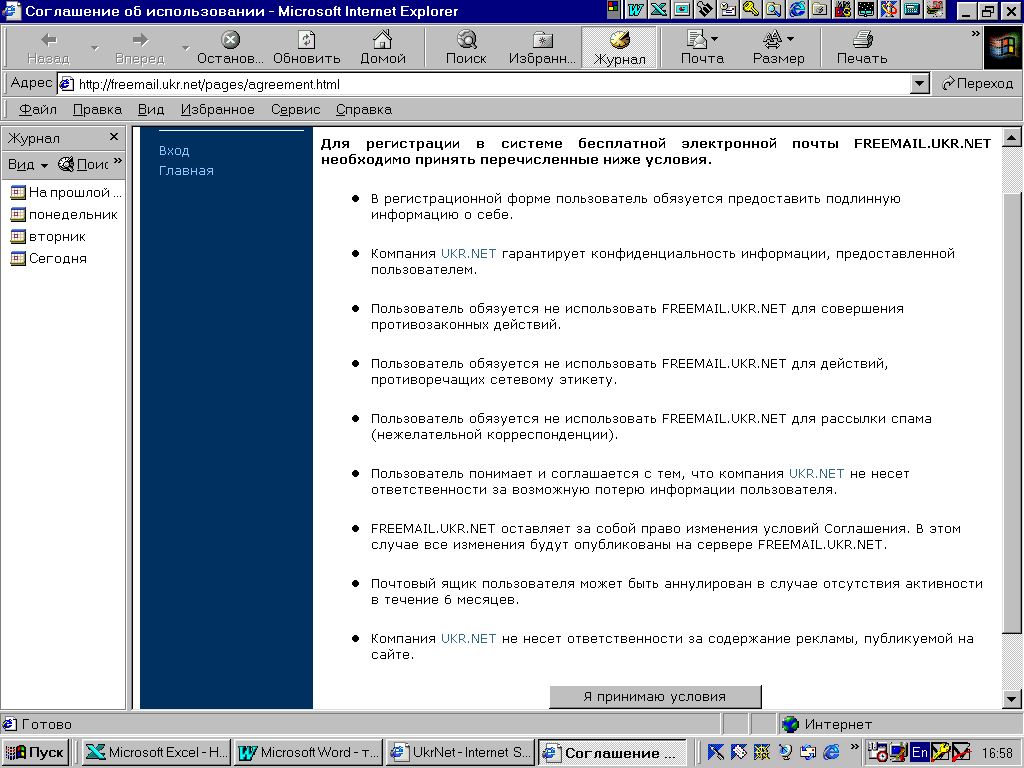Refresh the page with Обновить
This screenshot has width=1024, height=768.
pos(306,48)
